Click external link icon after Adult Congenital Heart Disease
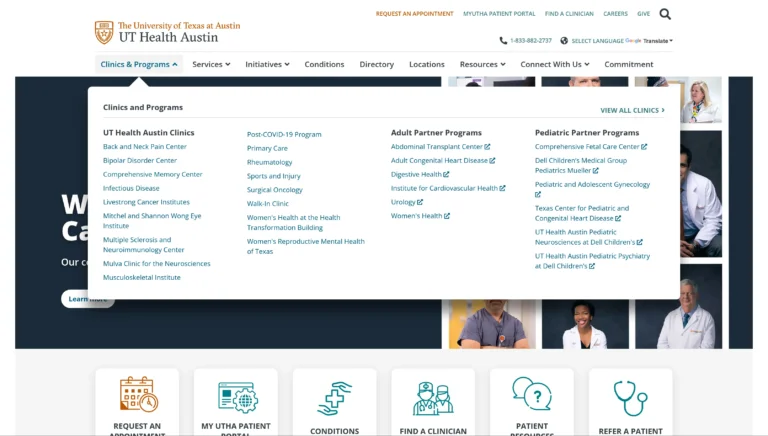 coord(492,160)
